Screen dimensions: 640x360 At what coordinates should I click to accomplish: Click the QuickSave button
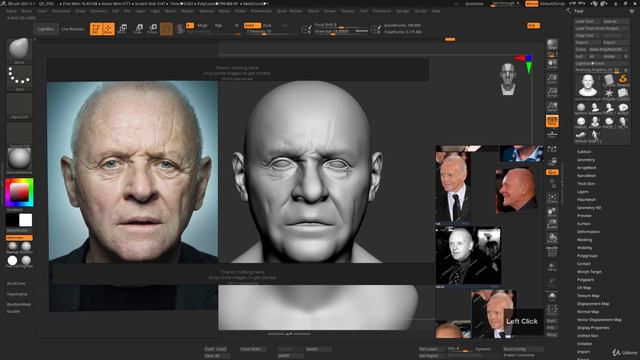coord(474,4)
